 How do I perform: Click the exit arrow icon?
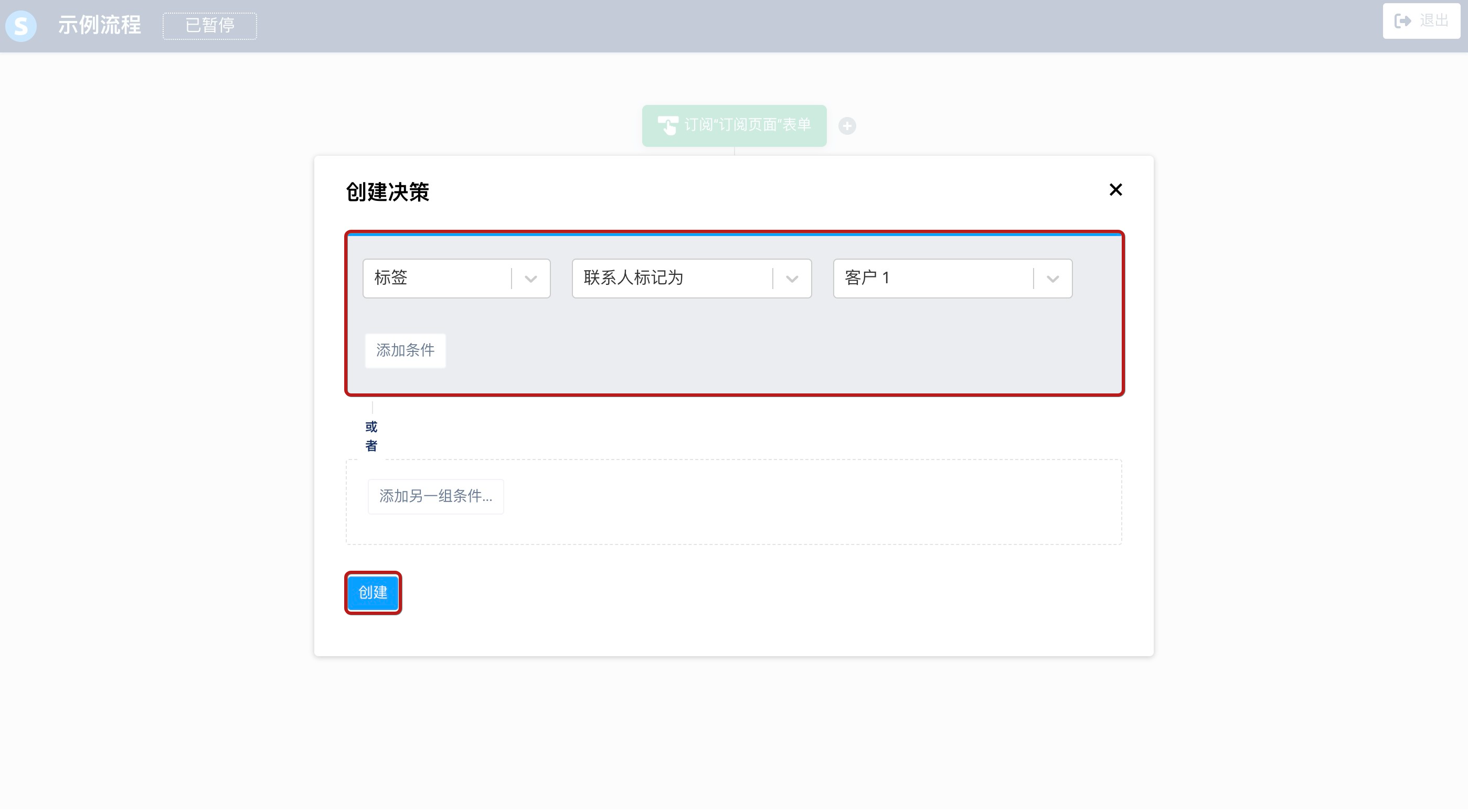[1402, 21]
